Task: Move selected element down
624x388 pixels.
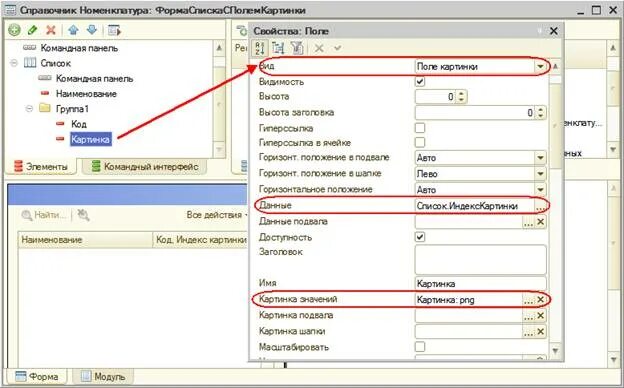Action: click(x=92, y=30)
